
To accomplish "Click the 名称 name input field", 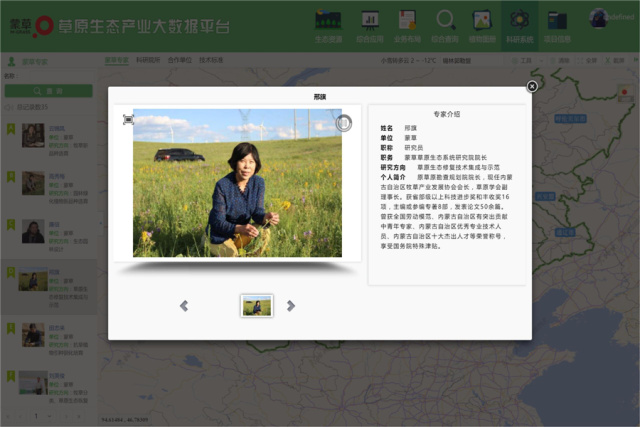I will (x=55, y=76).
